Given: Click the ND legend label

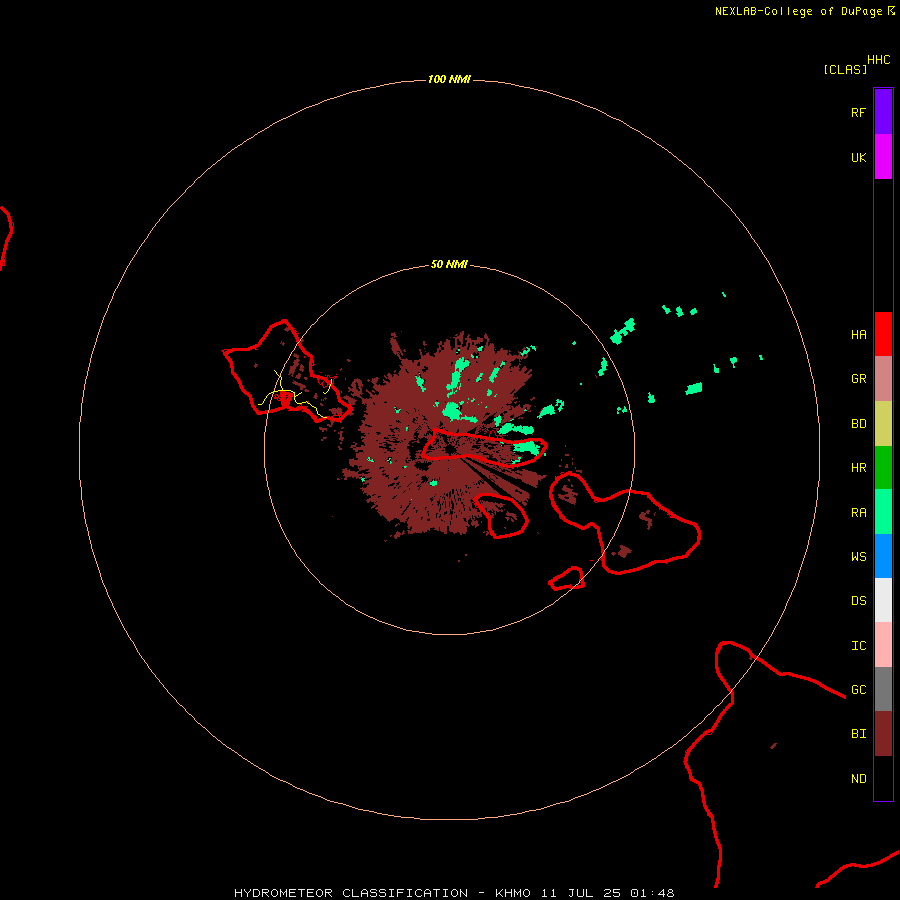Looking at the screenshot, I should coord(858,778).
